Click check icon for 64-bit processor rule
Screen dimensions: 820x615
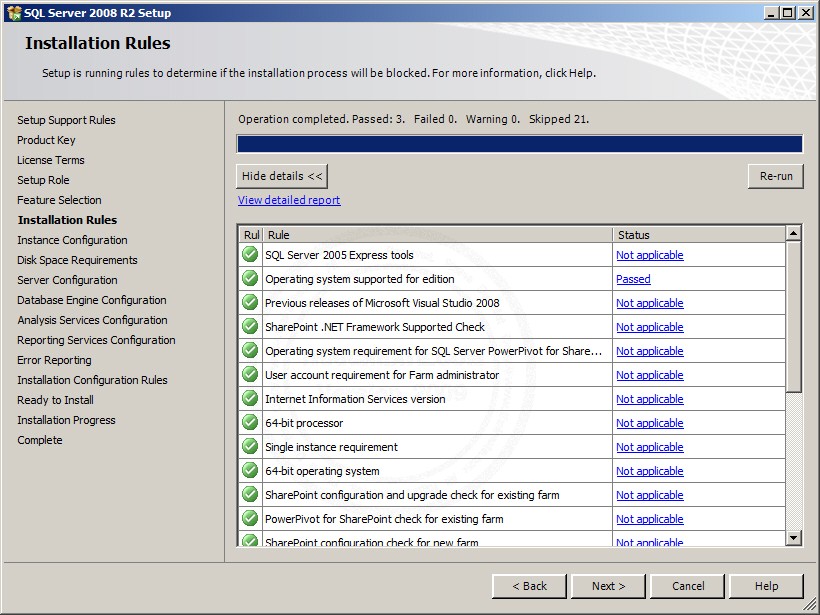250,423
